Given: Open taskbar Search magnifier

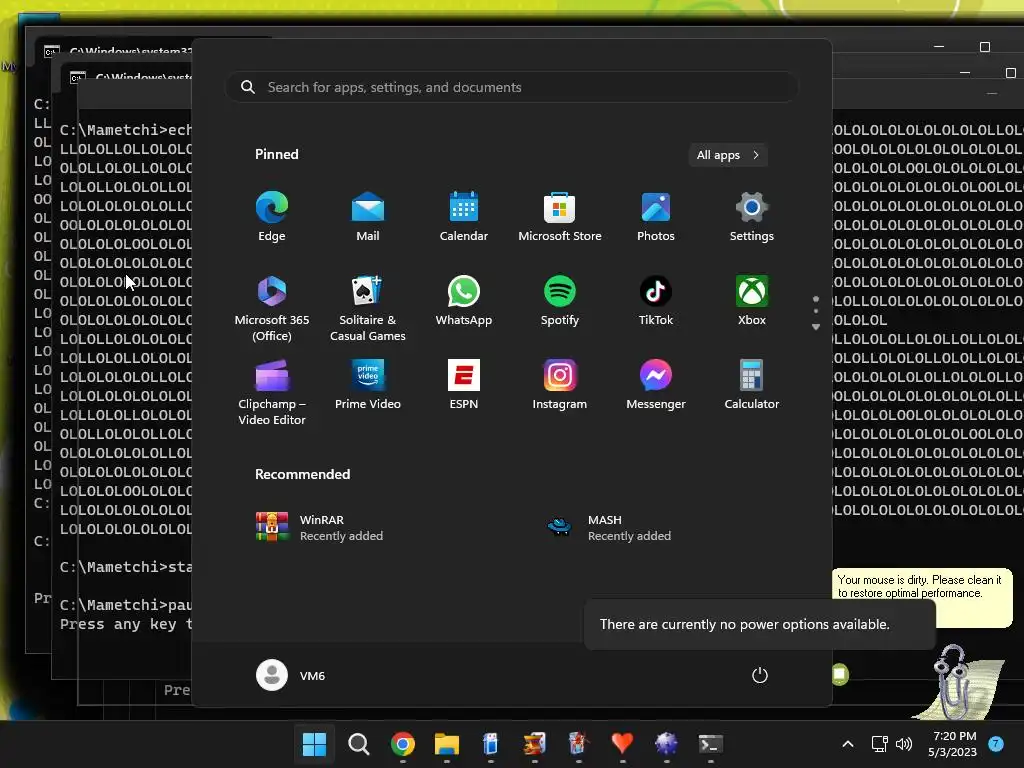Looking at the screenshot, I should [x=359, y=744].
